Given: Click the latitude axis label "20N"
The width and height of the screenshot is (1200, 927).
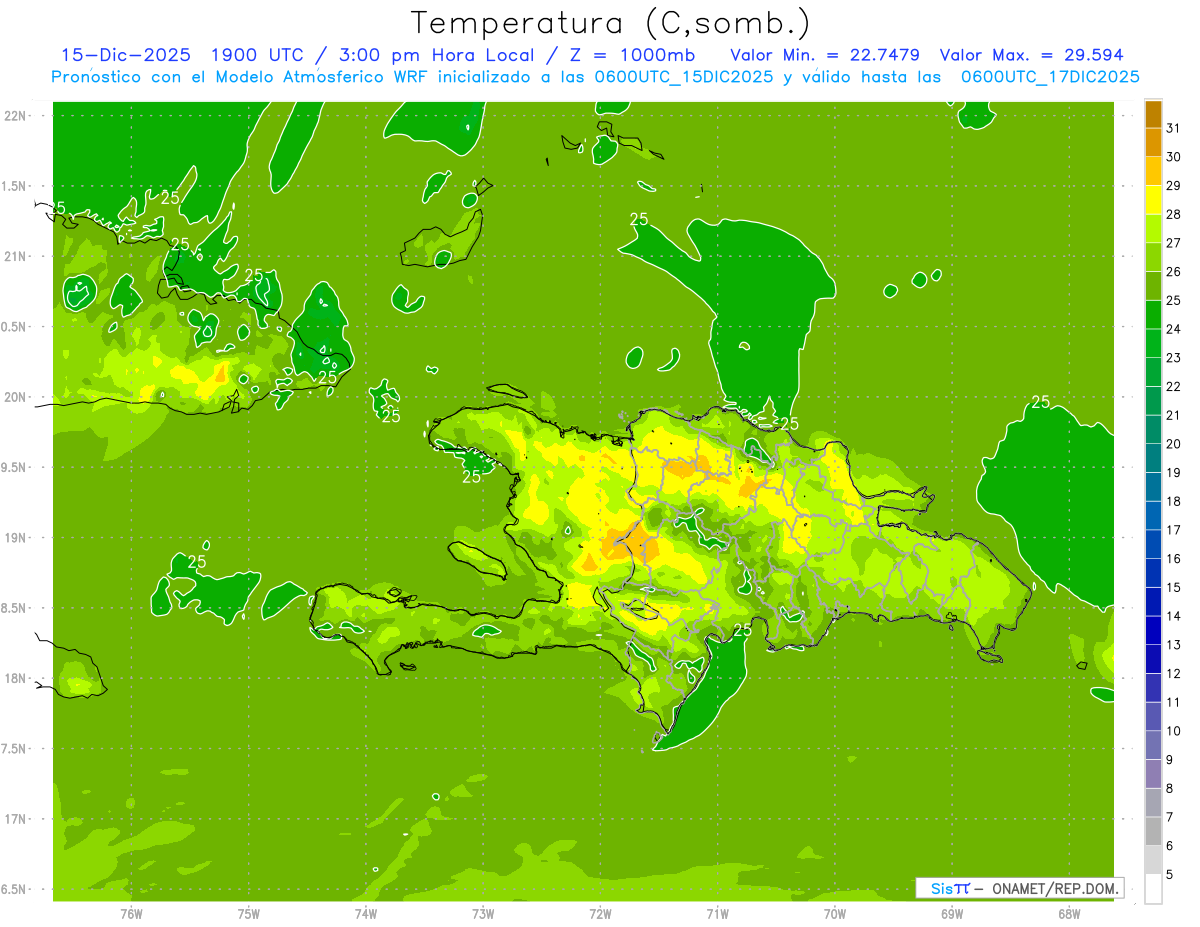Looking at the screenshot, I should (15, 397).
